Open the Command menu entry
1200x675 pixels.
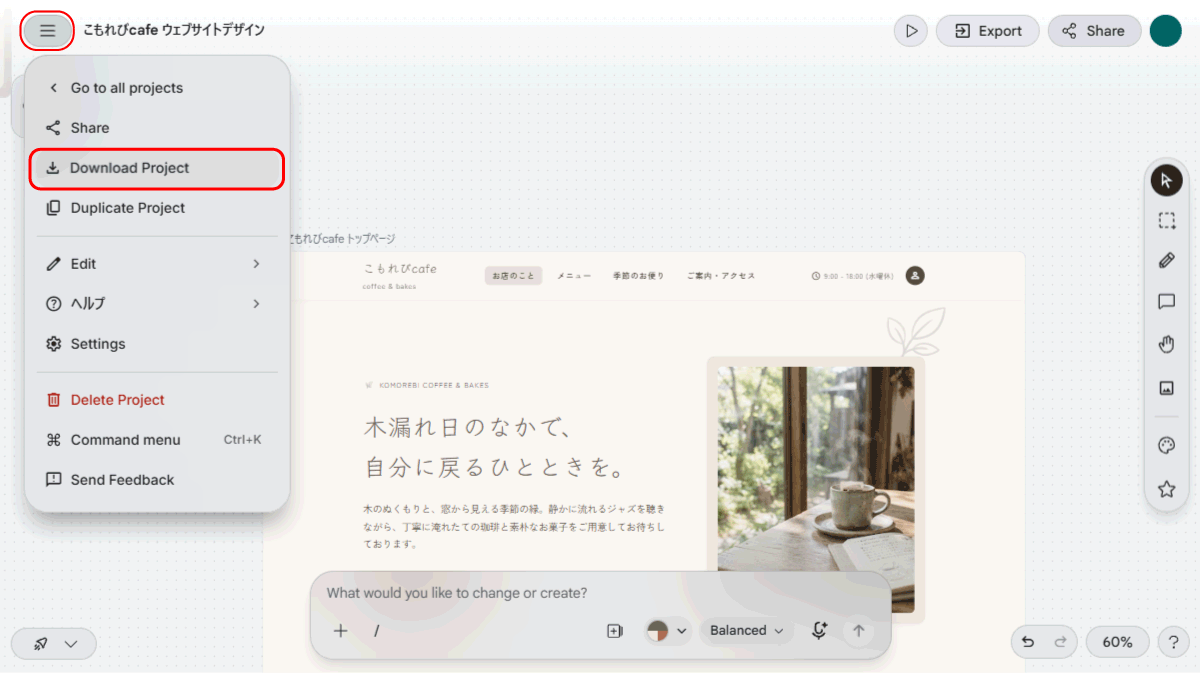(157, 440)
